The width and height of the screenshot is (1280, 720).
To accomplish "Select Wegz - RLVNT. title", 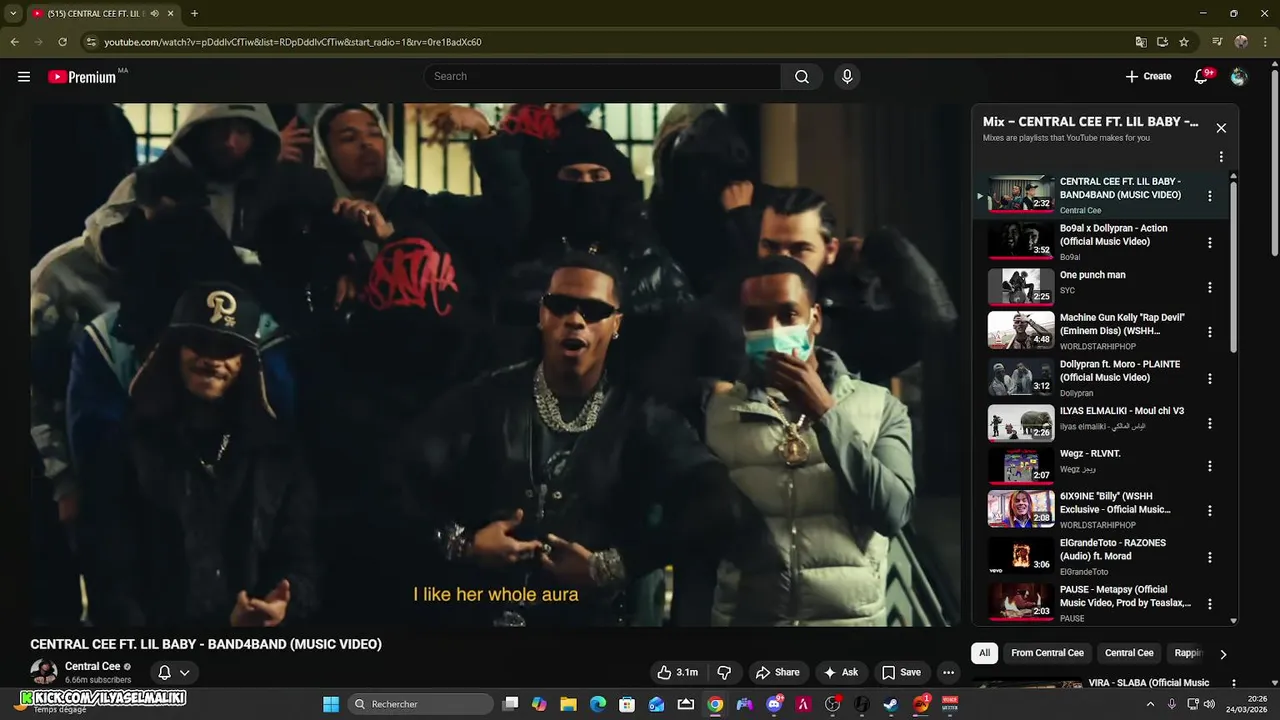I will coord(1090,453).
